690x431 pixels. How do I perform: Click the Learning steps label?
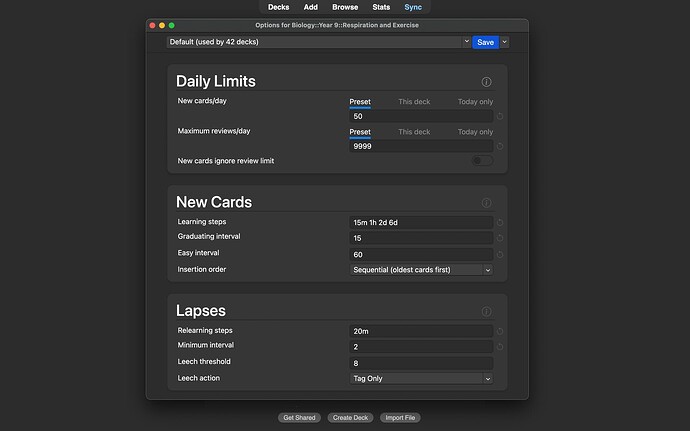(x=202, y=222)
